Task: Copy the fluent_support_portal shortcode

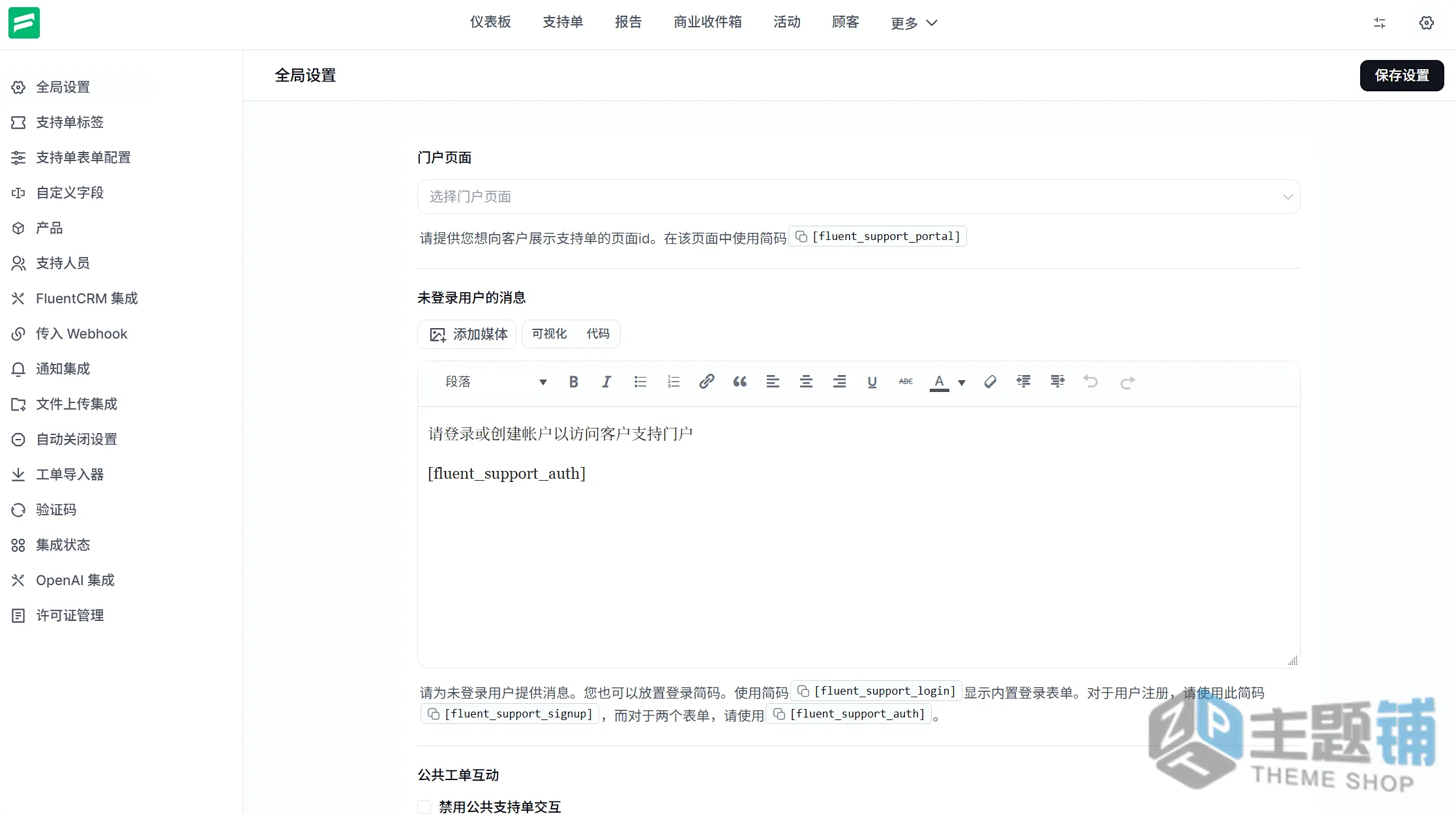Action: point(878,236)
